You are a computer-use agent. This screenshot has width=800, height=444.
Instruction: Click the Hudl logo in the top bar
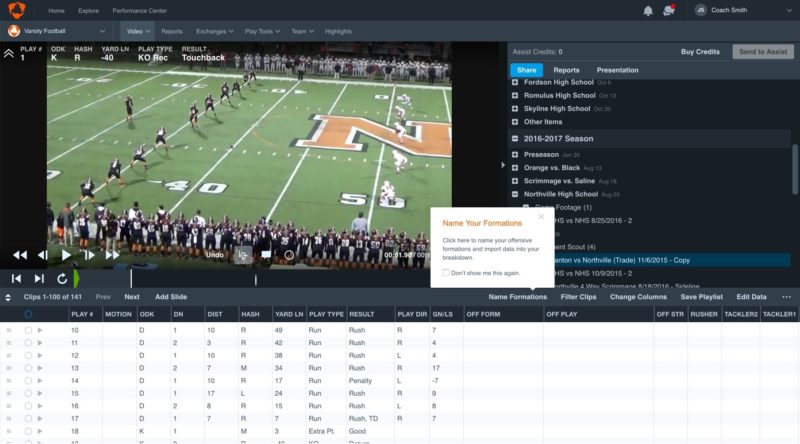16,10
